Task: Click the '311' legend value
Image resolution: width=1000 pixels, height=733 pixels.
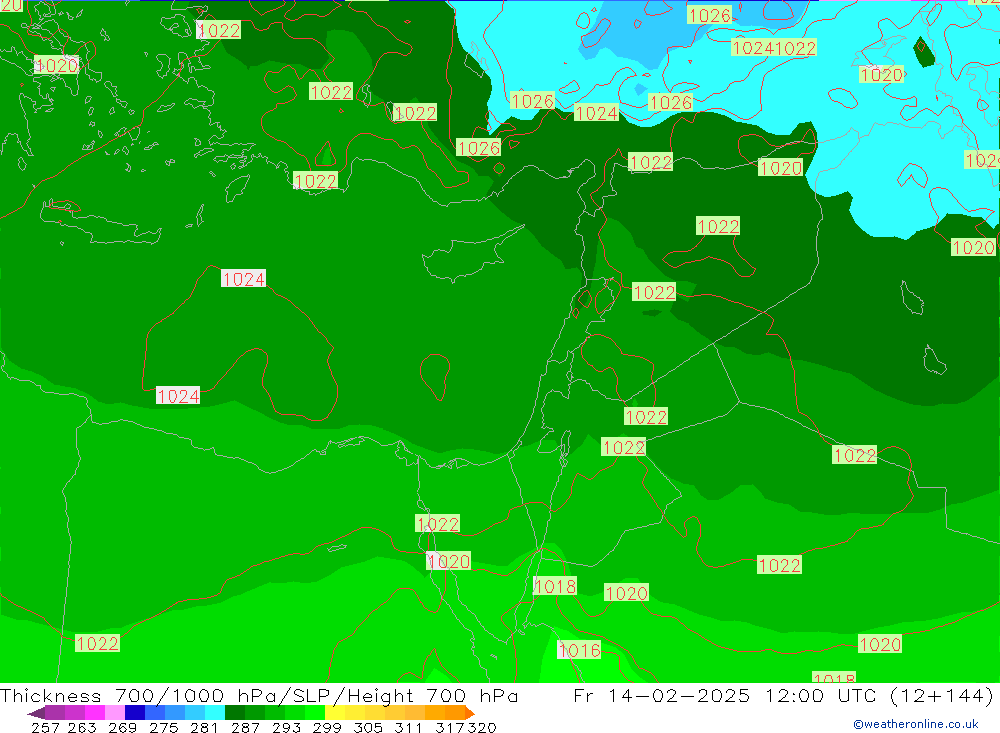Action: [408, 727]
